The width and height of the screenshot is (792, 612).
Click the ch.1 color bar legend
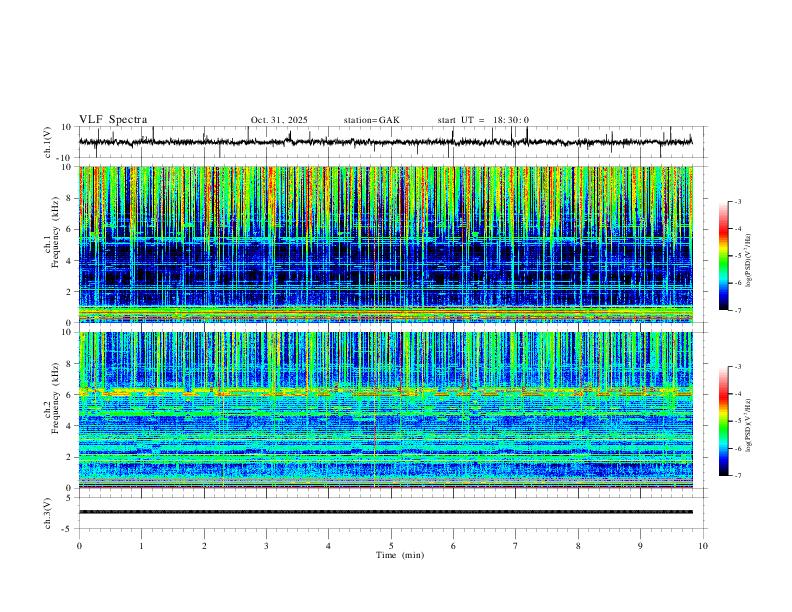pos(723,255)
